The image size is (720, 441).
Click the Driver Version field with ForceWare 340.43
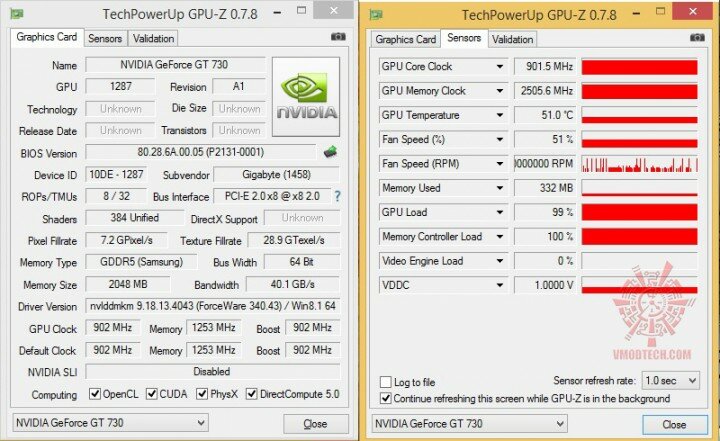click(213, 306)
